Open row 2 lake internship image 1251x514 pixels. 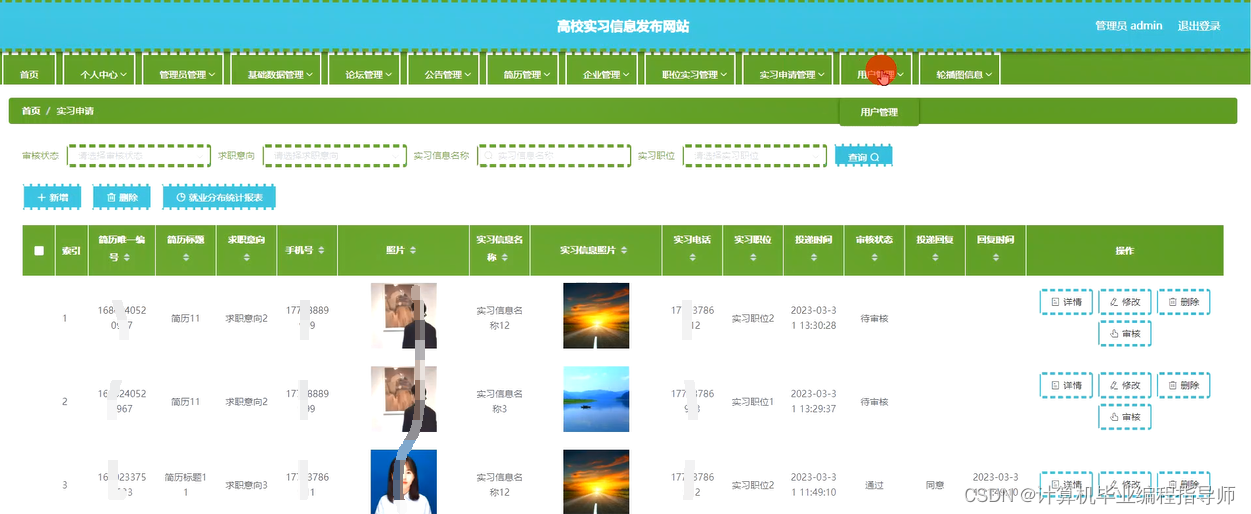pos(596,399)
